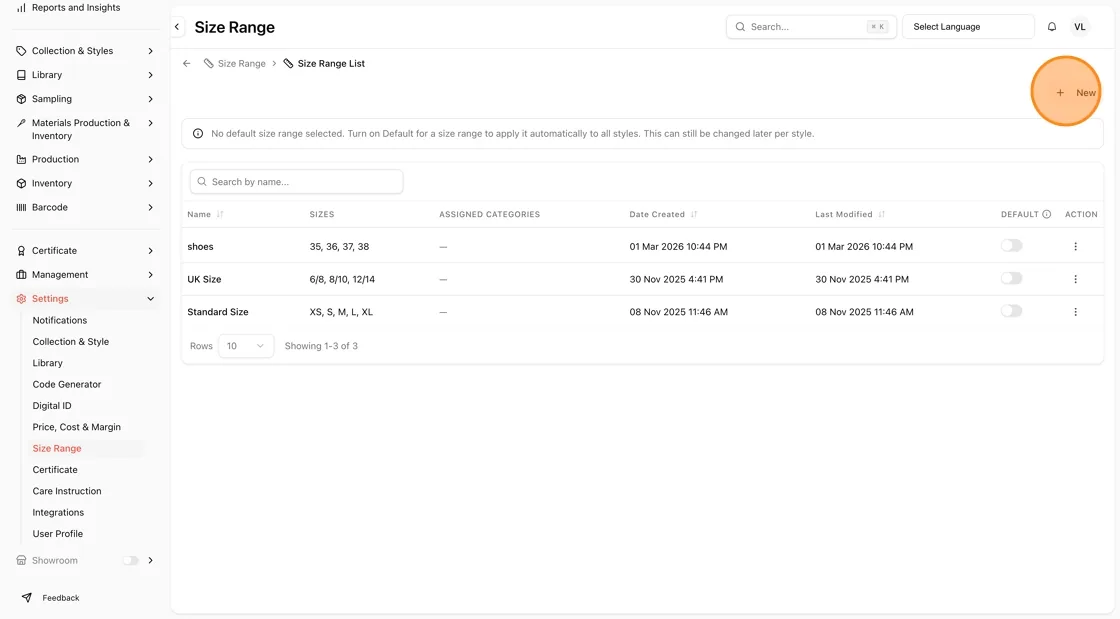
Task: Expand the Management menu chevron
Action: 151,275
